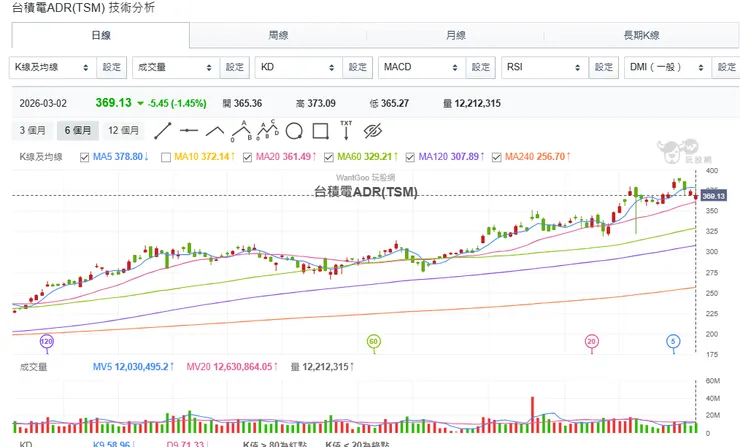Open the MACD indicator dropdown
The height and width of the screenshot is (447, 740).
coord(422,67)
